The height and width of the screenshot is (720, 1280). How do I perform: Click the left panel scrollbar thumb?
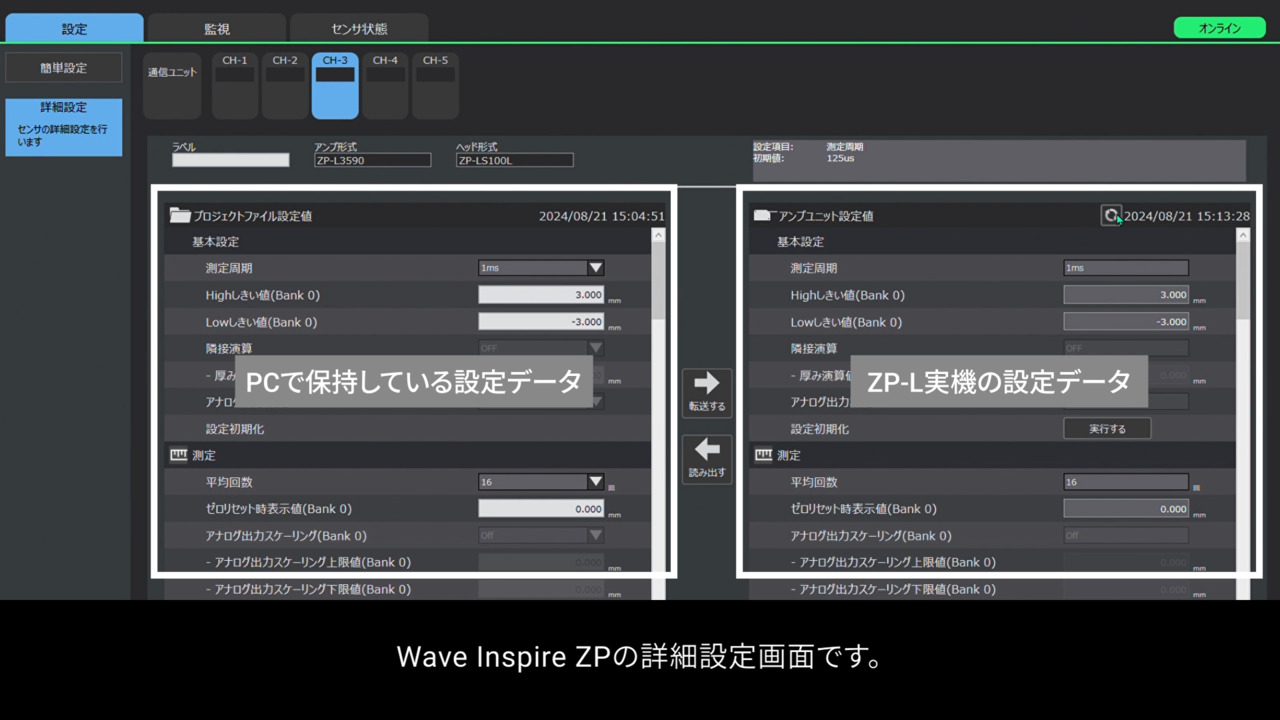(x=658, y=280)
